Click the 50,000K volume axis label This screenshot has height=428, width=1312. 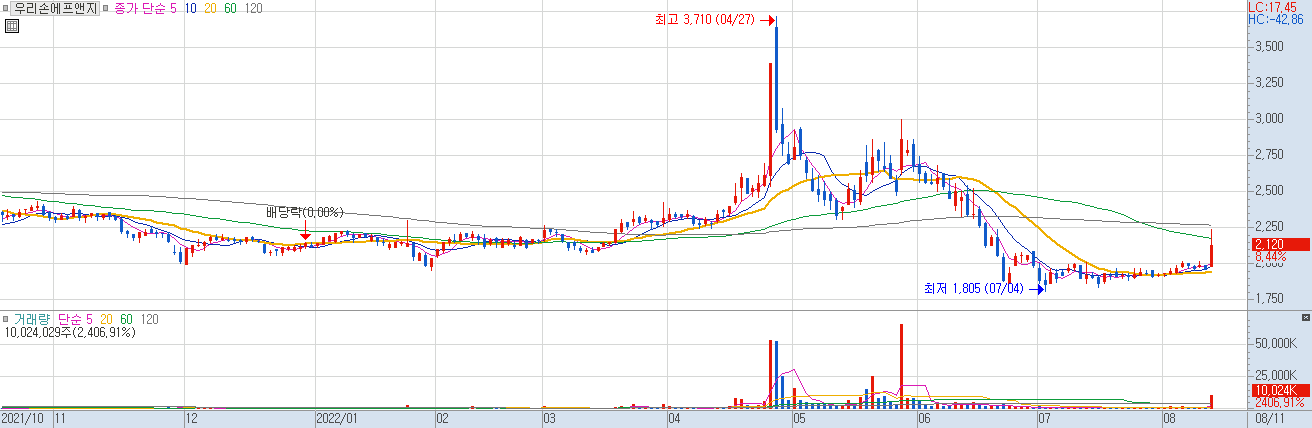click(1274, 343)
